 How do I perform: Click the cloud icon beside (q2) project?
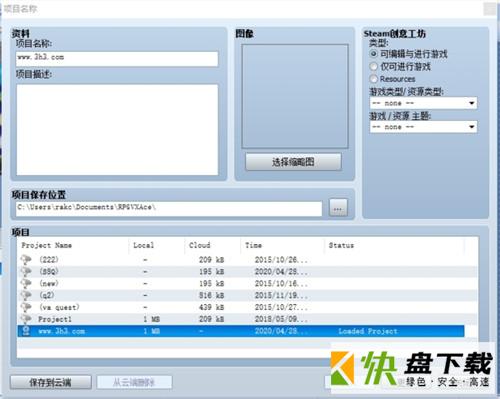pyautogui.click(x=26, y=295)
